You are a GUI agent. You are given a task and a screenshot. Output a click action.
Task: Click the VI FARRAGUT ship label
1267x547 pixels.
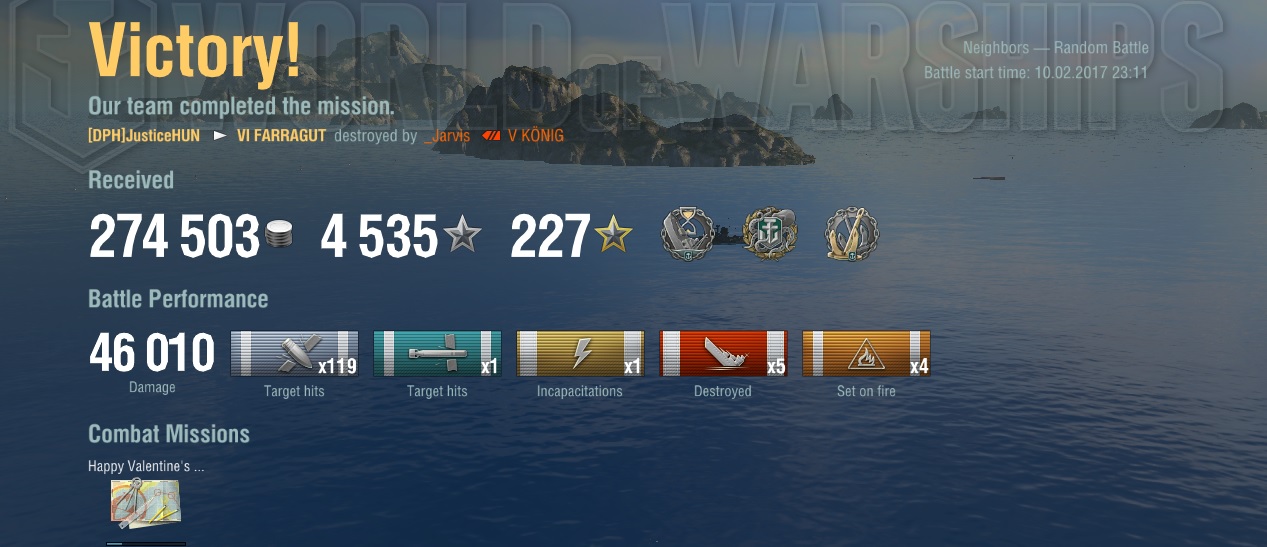281,136
